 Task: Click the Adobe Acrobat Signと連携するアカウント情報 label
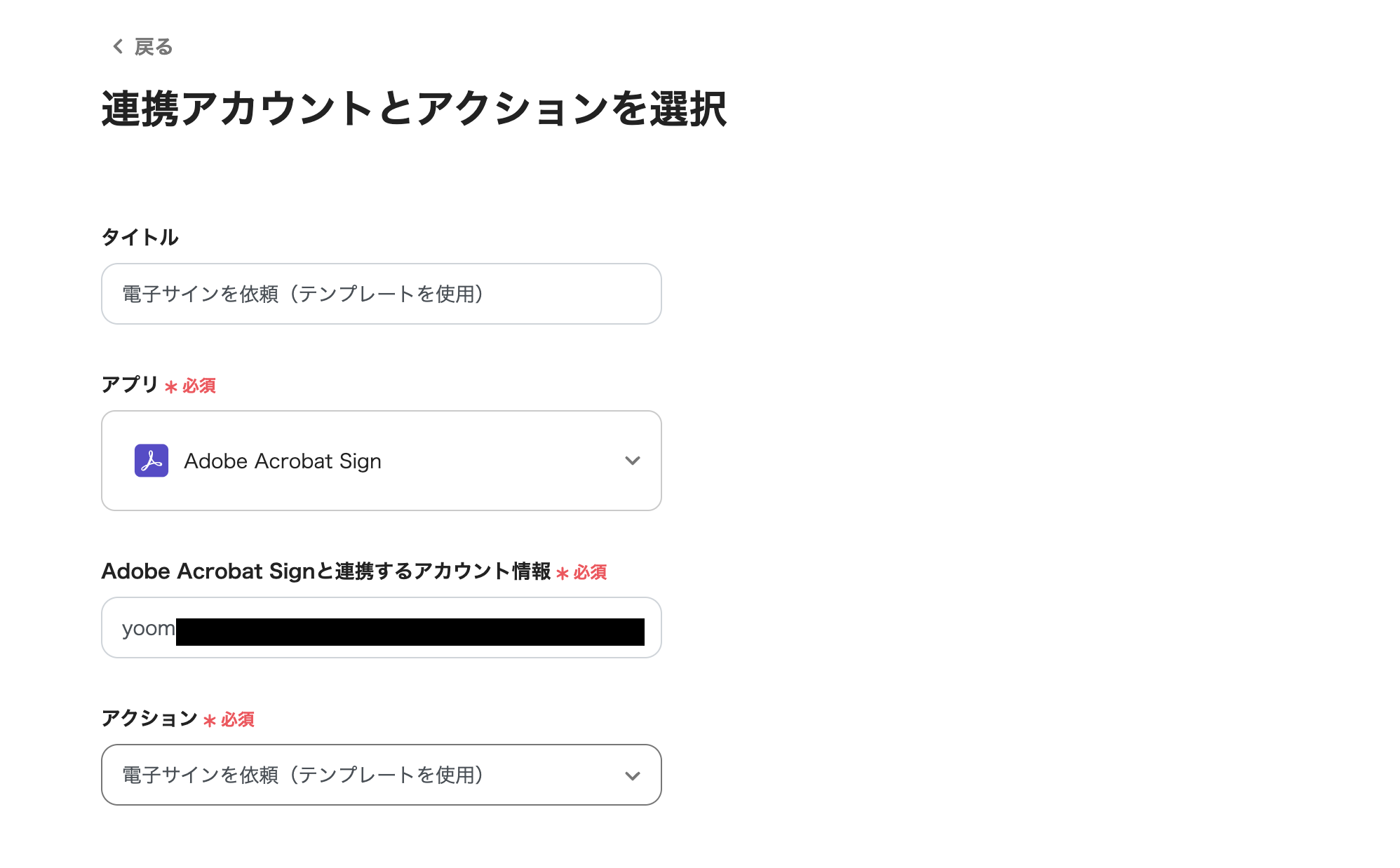(x=326, y=571)
